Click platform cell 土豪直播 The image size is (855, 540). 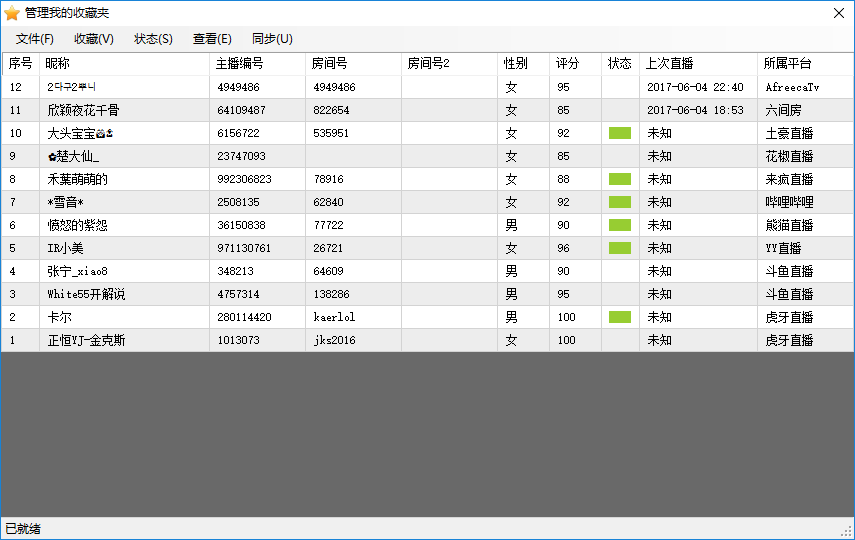790,133
